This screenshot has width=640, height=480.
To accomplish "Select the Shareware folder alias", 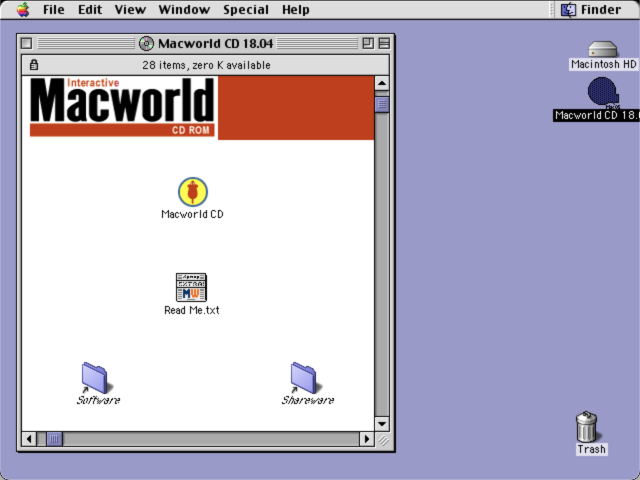I will [x=304, y=378].
